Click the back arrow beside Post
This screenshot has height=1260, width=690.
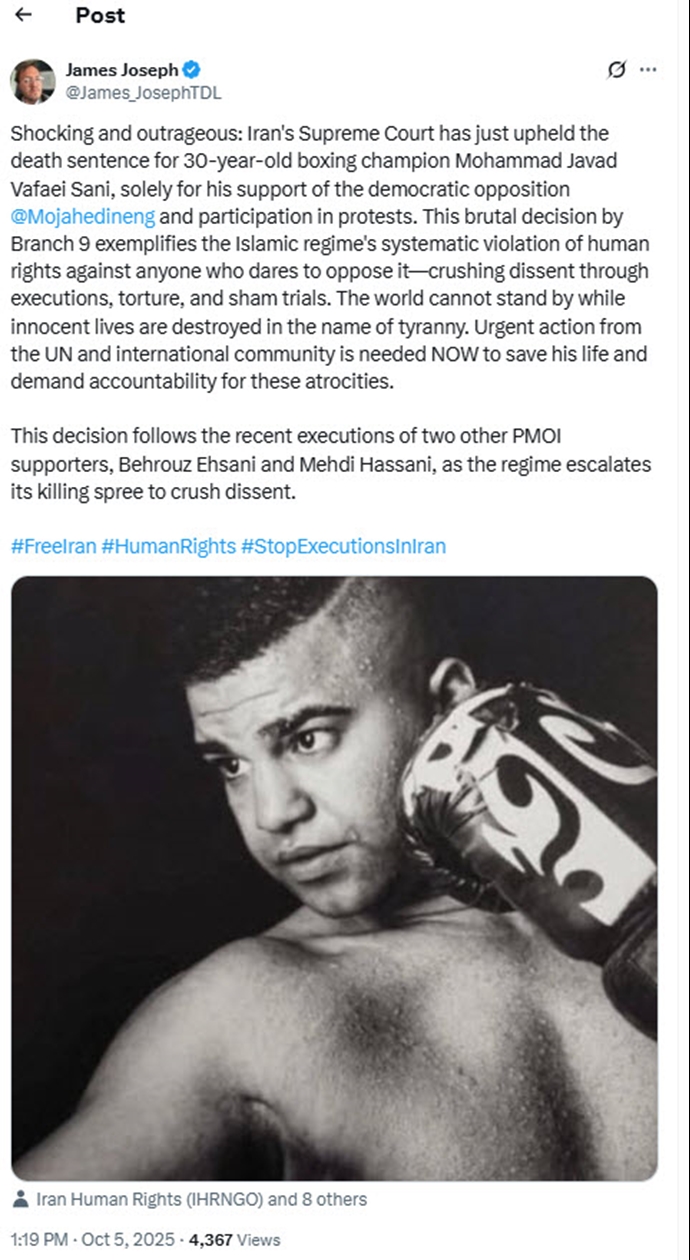tap(24, 15)
